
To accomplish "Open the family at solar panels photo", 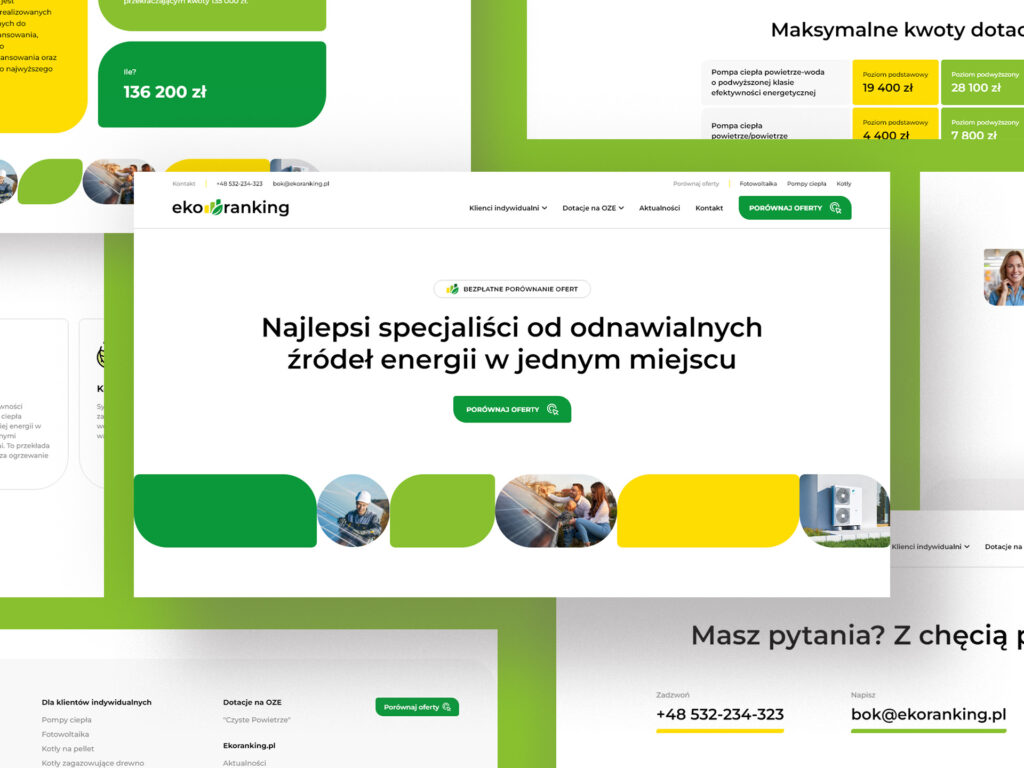I will click(556, 511).
